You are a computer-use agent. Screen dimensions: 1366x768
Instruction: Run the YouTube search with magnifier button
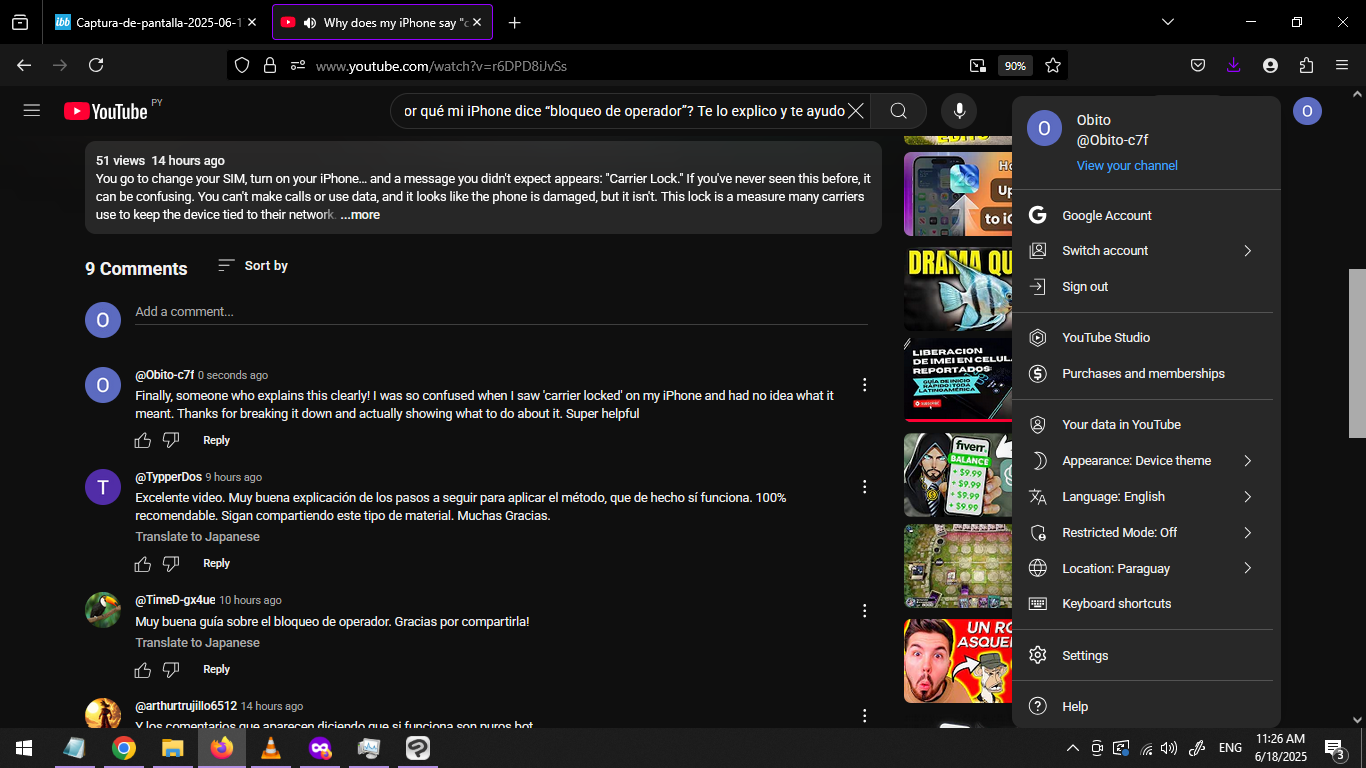(x=898, y=111)
